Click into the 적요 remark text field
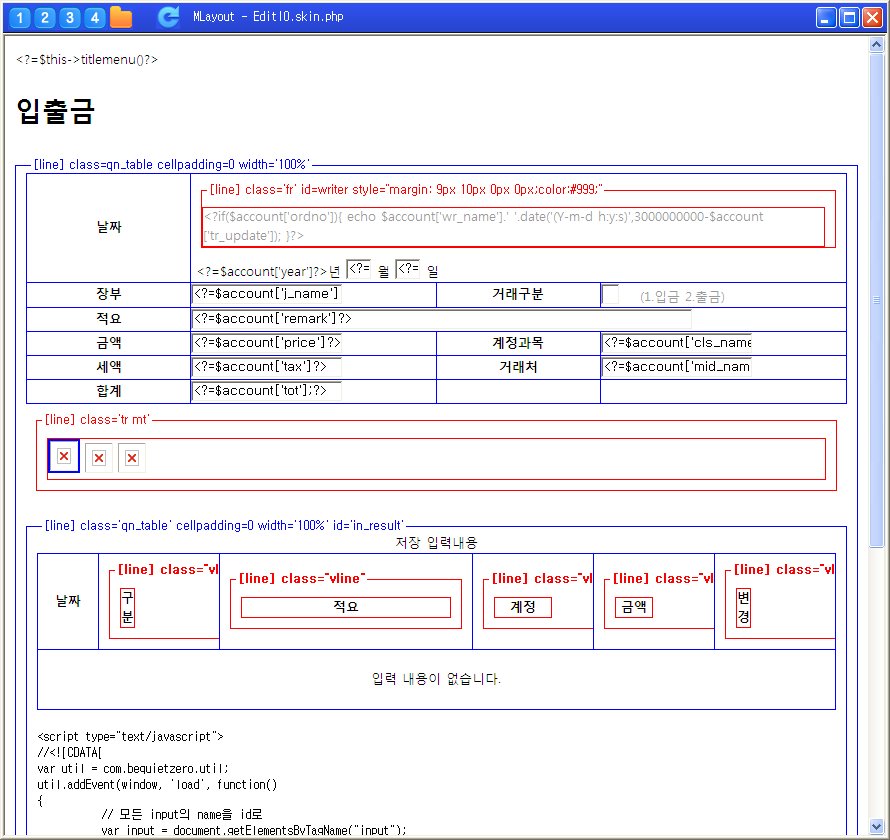Screen dimensions: 890x840 [x=440, y=319]
